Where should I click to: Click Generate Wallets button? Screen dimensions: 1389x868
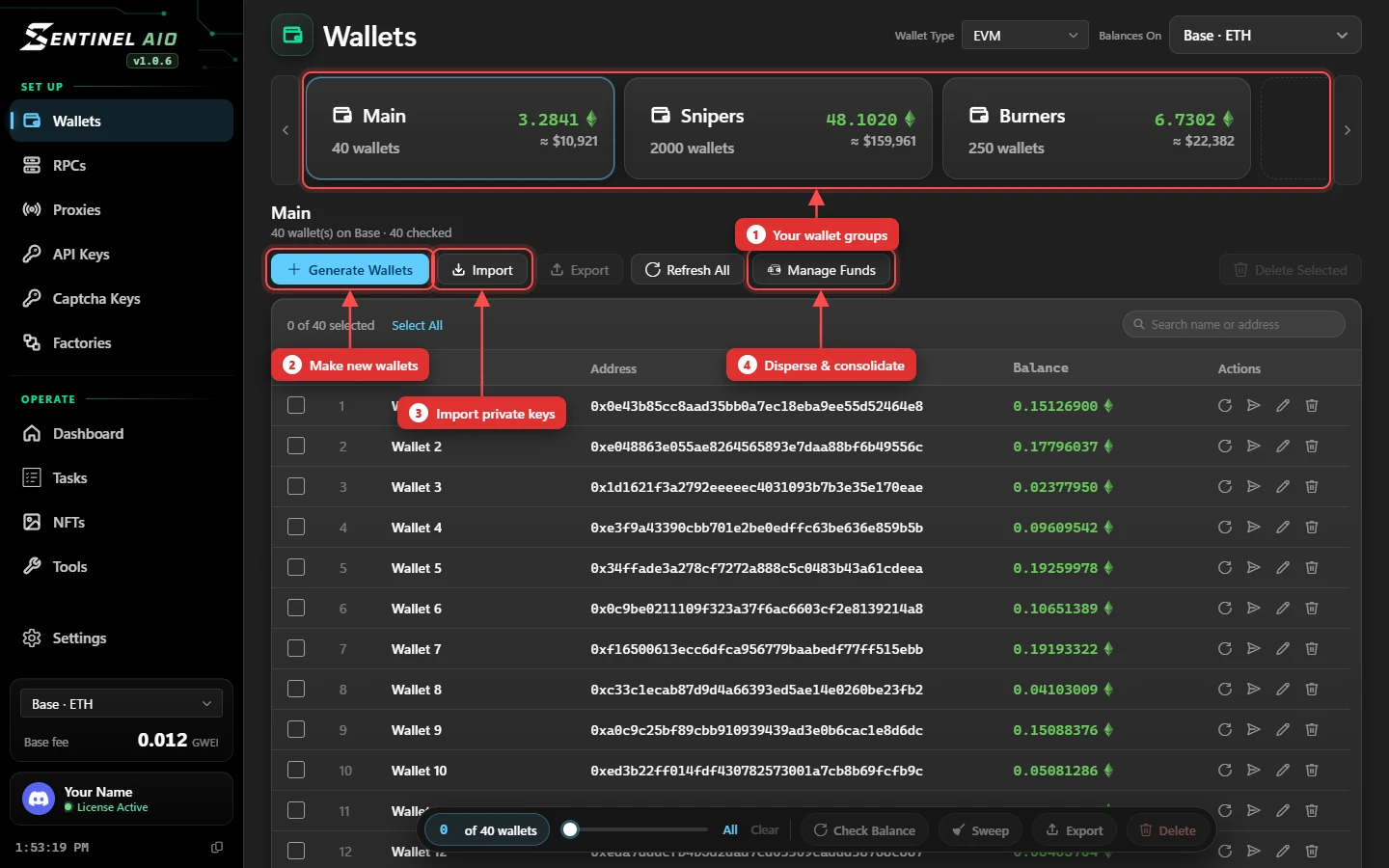point(349,270)
